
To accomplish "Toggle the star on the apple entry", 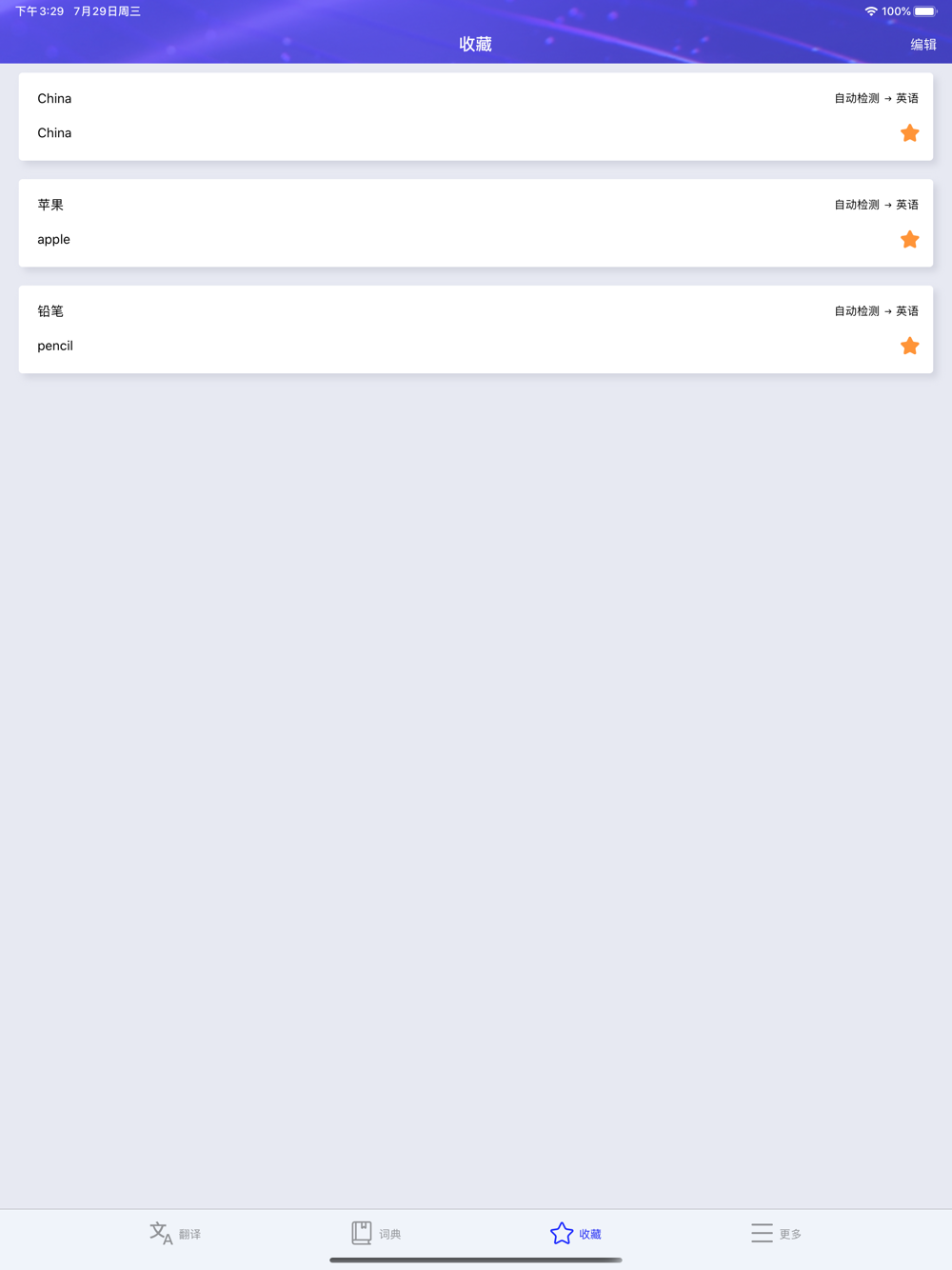I will click(909, 240).
